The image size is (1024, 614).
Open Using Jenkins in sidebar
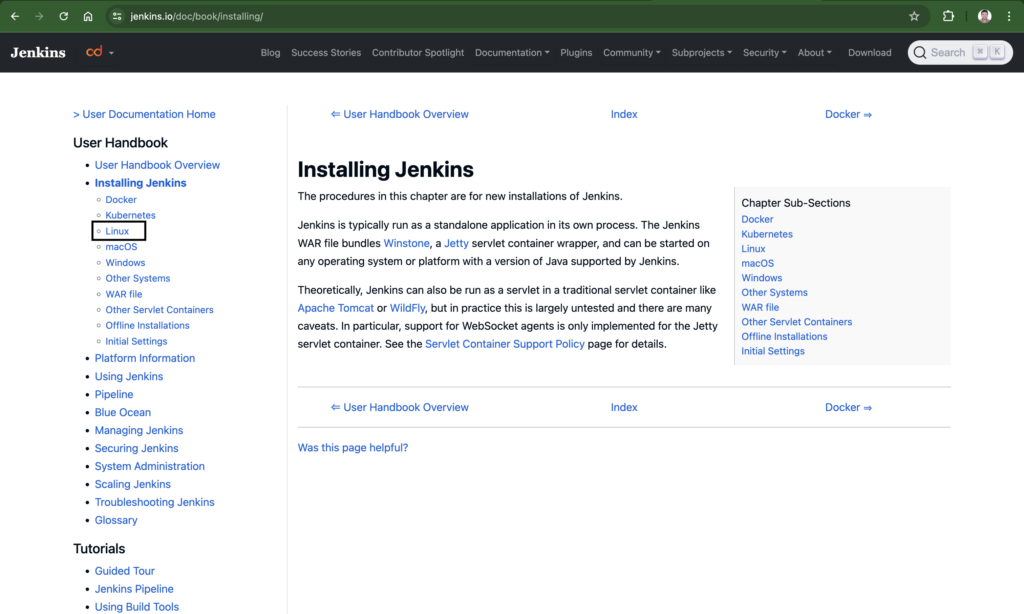[129, 376]
